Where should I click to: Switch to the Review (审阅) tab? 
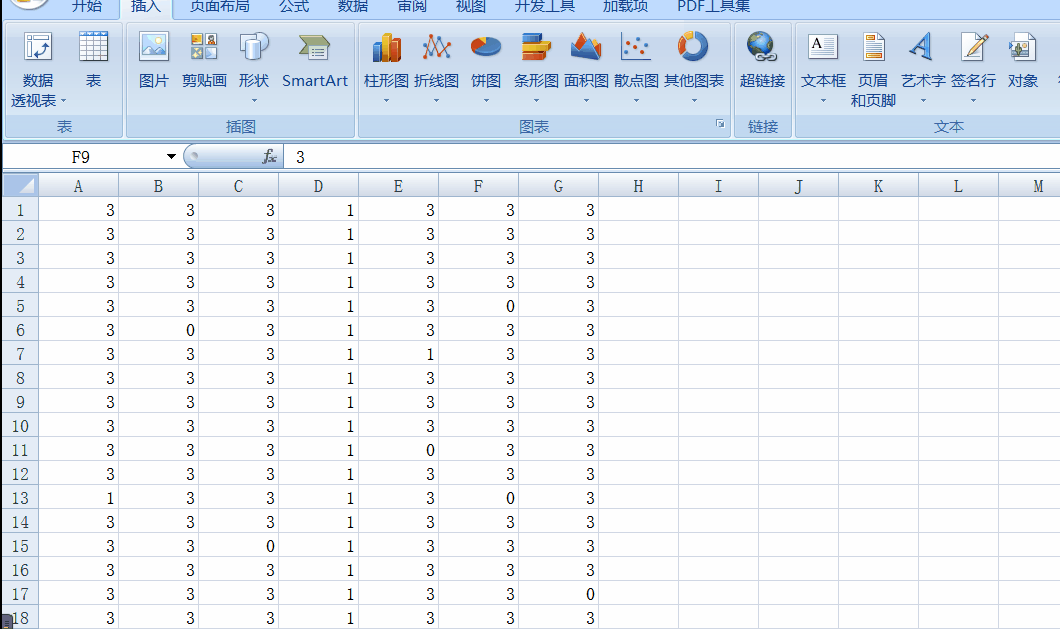point(412,7)
